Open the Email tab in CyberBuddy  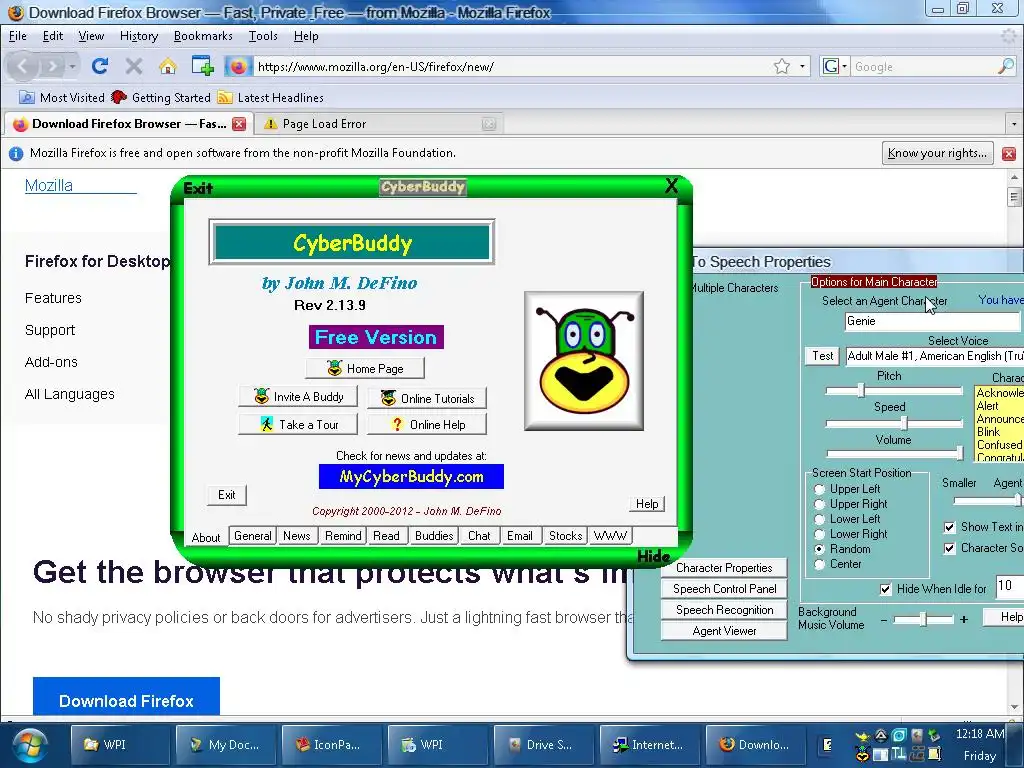[520, 536]
